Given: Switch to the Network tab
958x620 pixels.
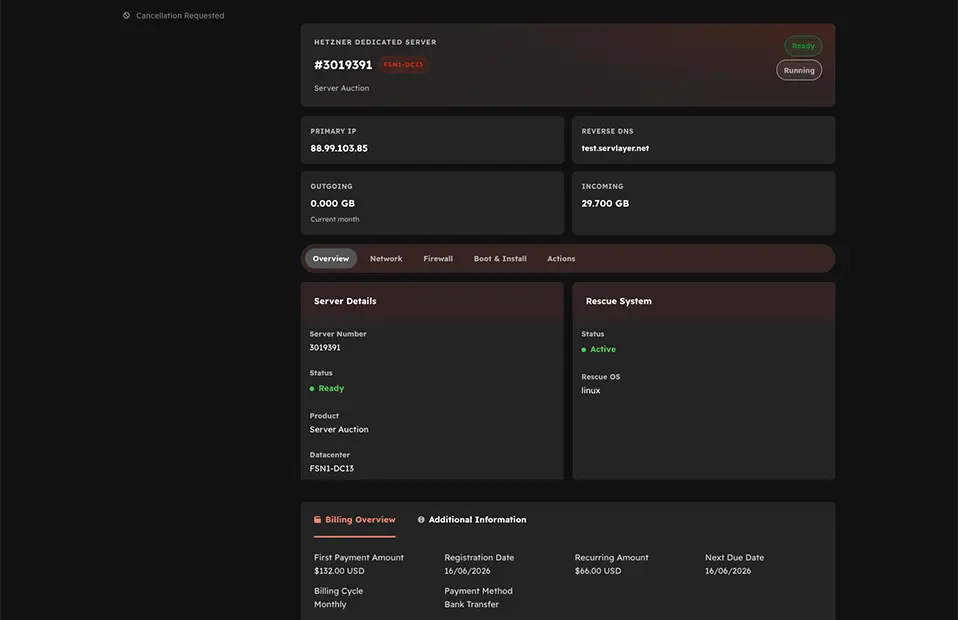Looking at the screenshot, I should click(x=386, y=258).
